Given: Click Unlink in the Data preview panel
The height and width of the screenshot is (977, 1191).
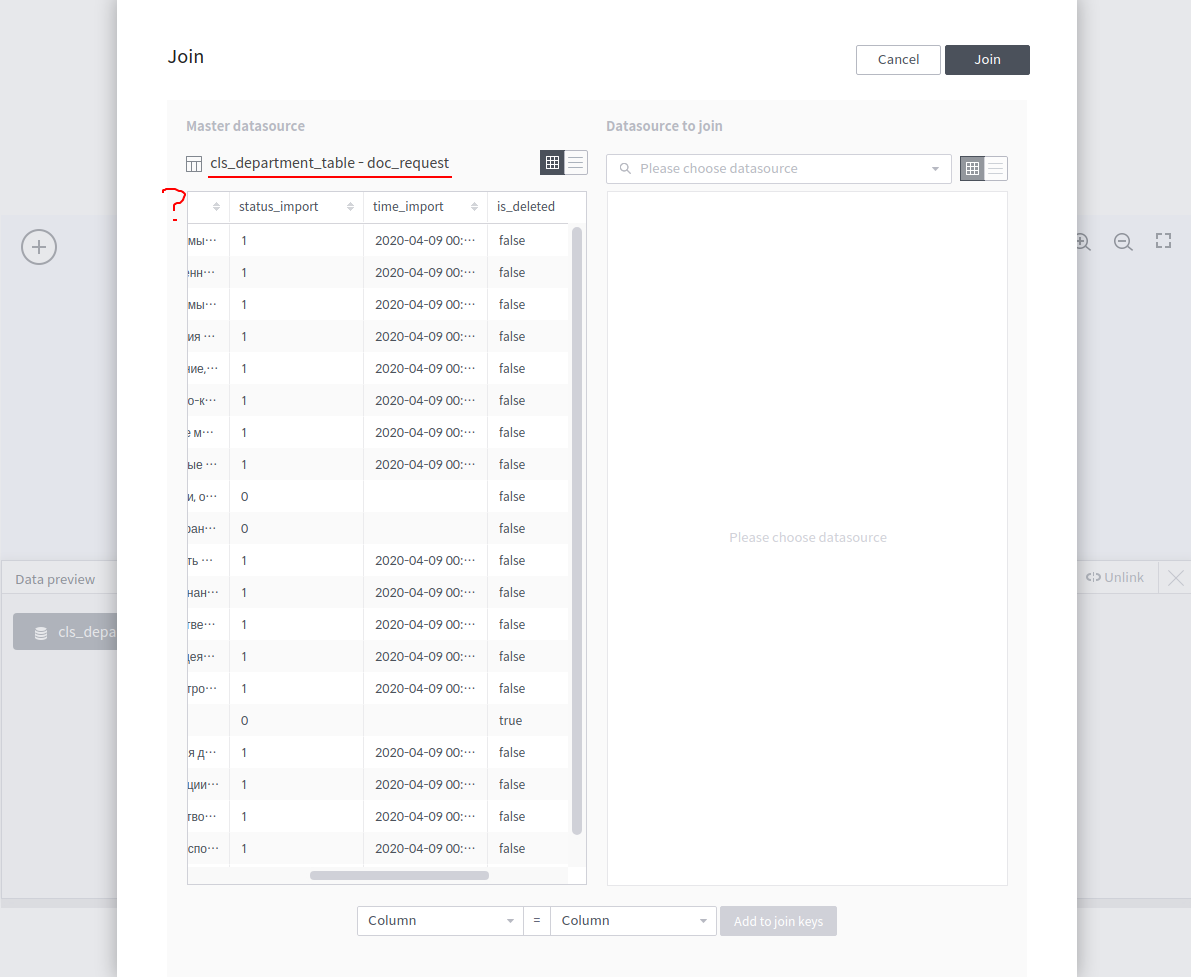Looking at the screenshot, I should 1114,577.
